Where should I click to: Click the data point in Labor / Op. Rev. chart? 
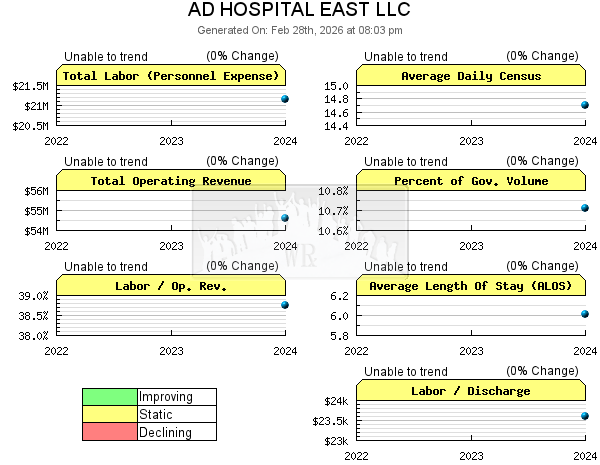(x=285, y=305)
